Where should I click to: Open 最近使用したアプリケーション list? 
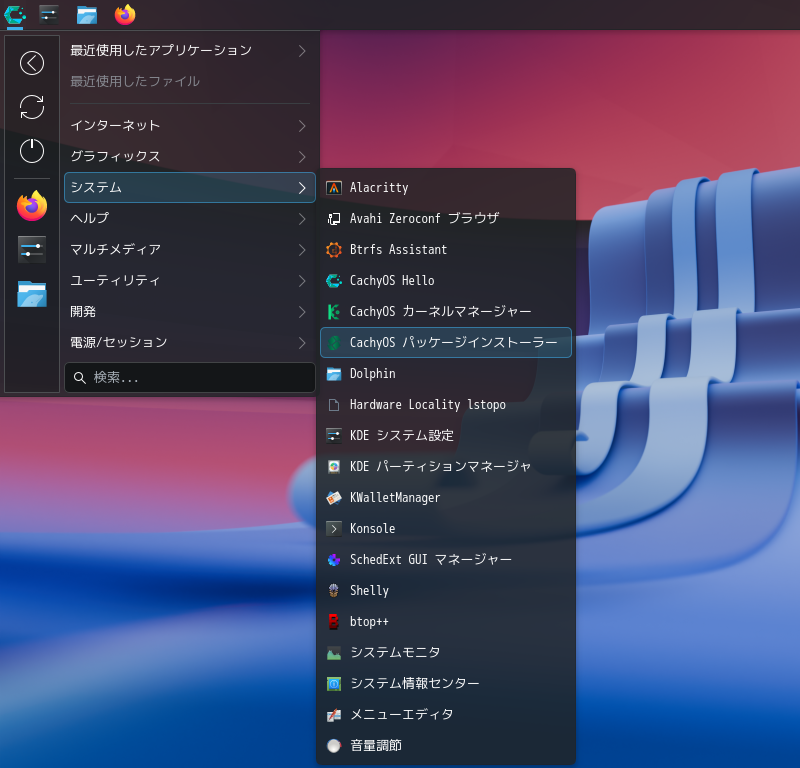click(x=190, y=51)
